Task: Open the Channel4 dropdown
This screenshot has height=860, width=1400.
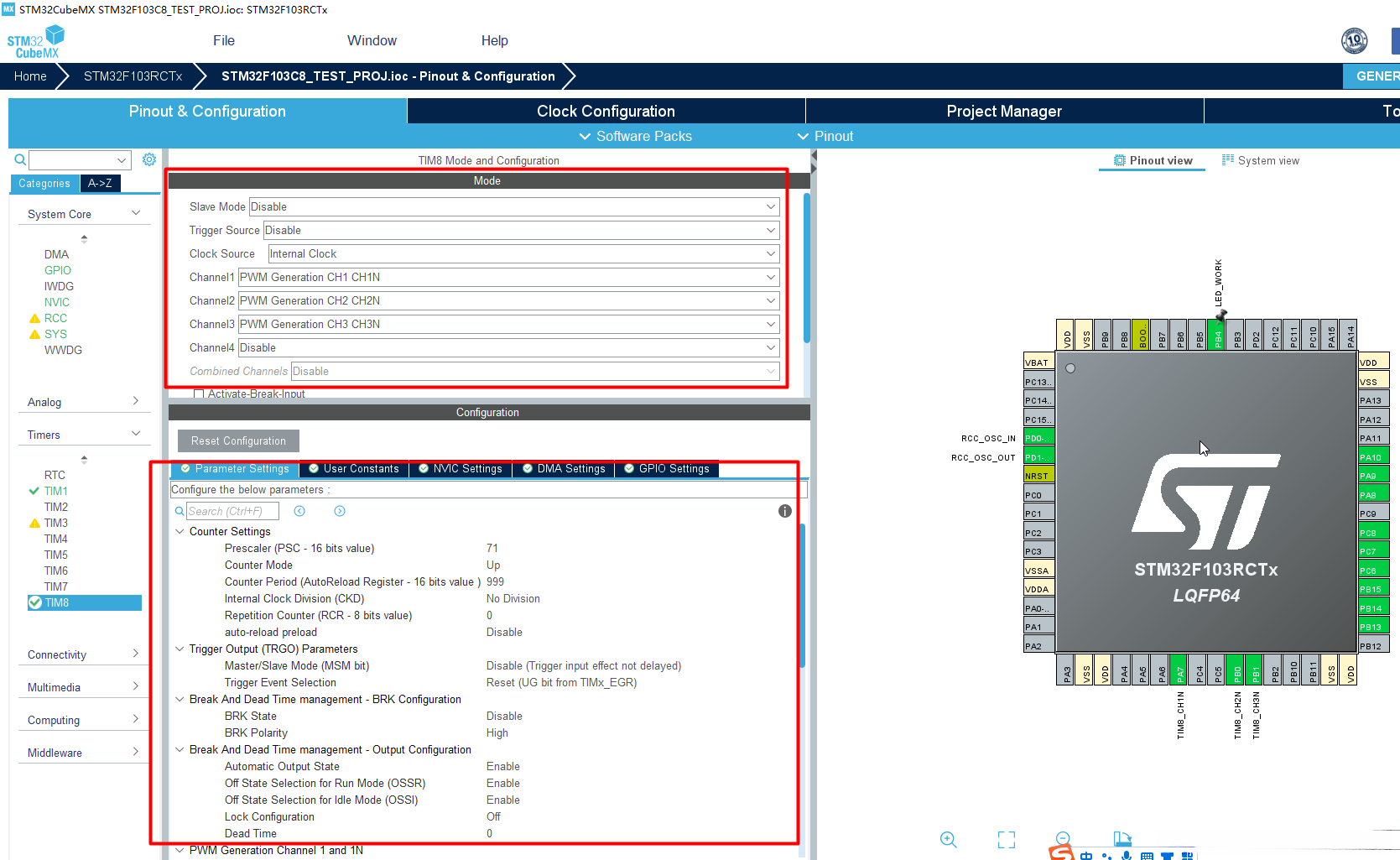Action: (x=508, y=347)
